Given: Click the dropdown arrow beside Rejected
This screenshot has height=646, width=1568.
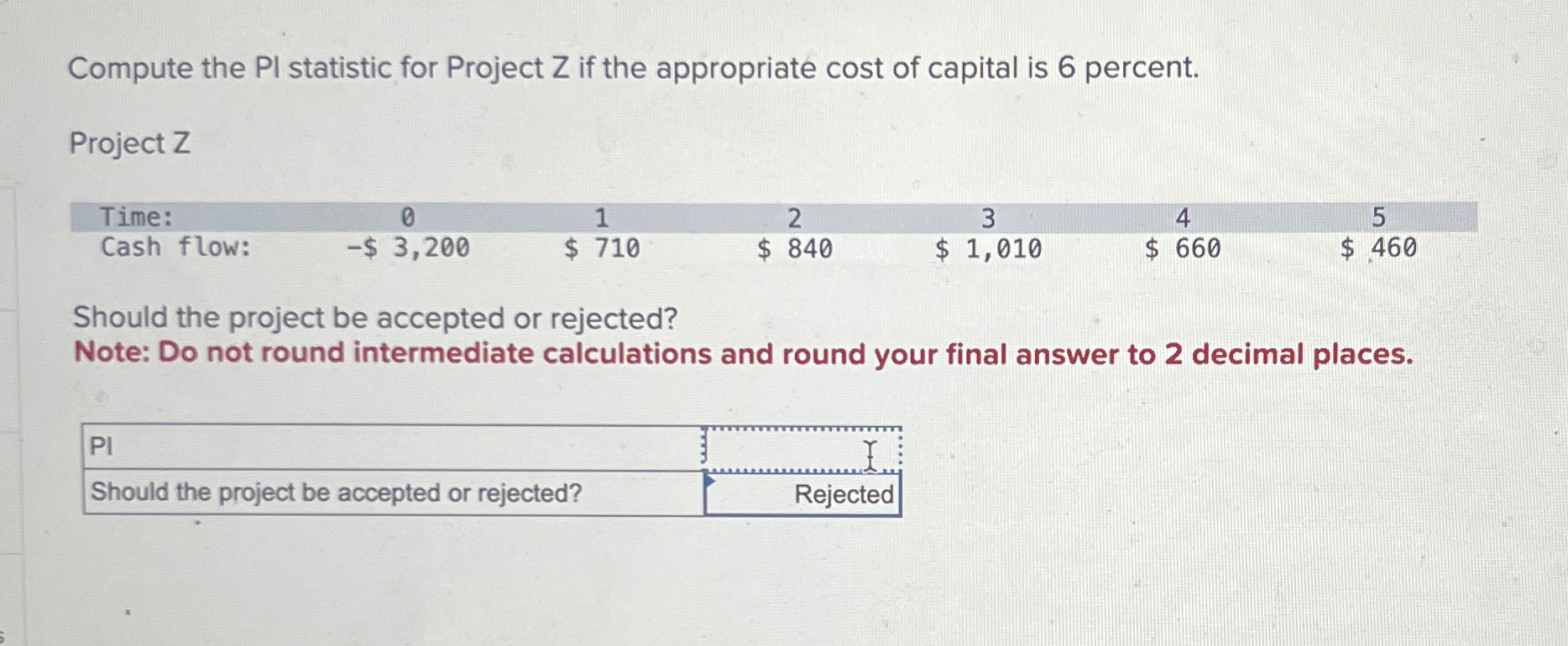Looking at the screenshot, I should point(710,482).
